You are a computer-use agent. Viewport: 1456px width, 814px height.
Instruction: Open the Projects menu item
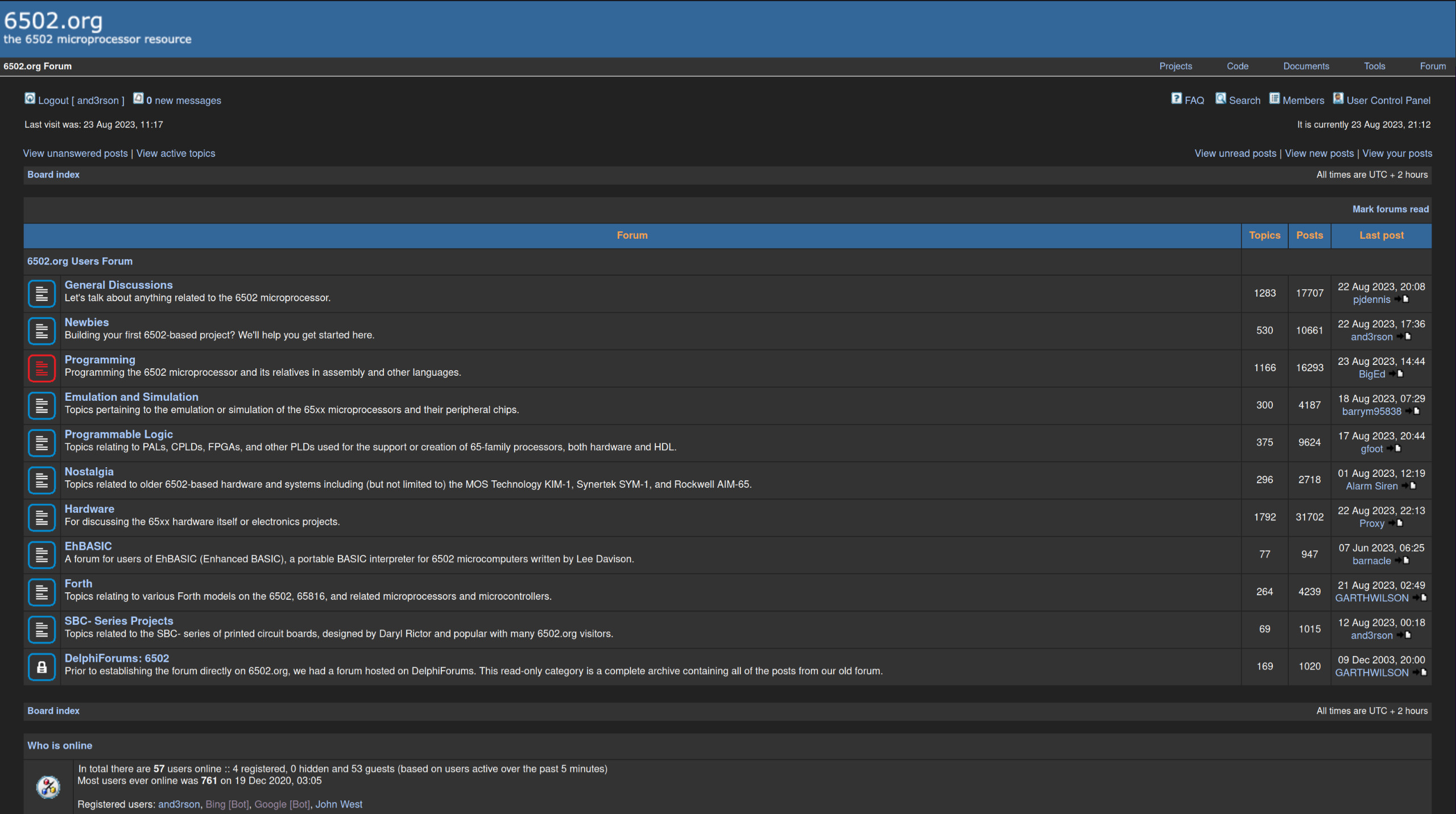tap(1176, 66)
